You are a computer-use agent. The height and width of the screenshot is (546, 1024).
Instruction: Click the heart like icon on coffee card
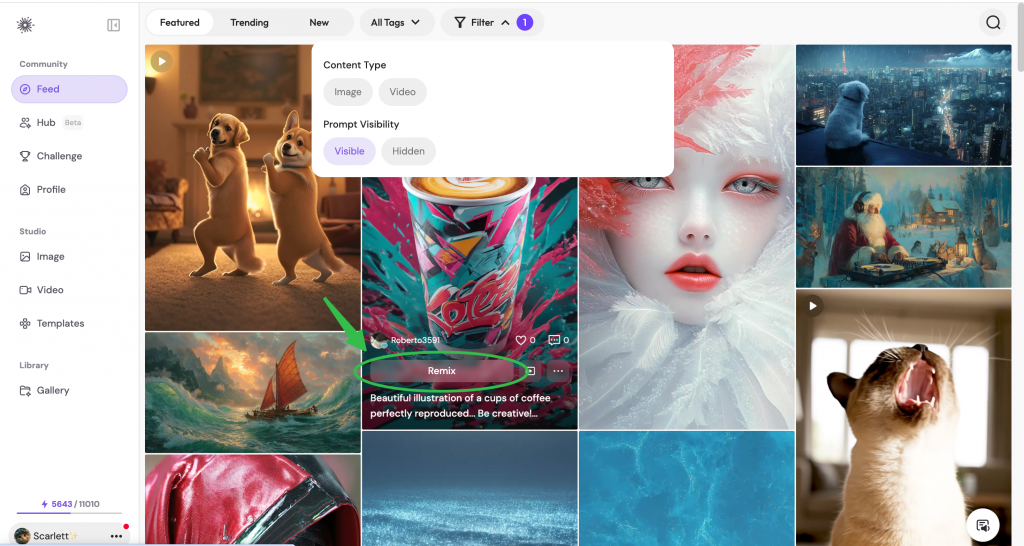click(520, 340)
